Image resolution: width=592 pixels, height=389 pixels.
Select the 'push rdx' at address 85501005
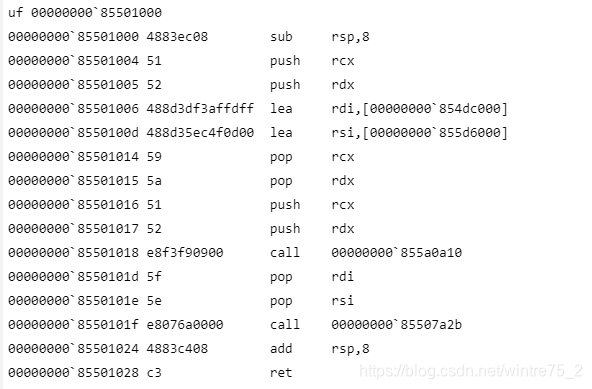click(x=181, y=85)
